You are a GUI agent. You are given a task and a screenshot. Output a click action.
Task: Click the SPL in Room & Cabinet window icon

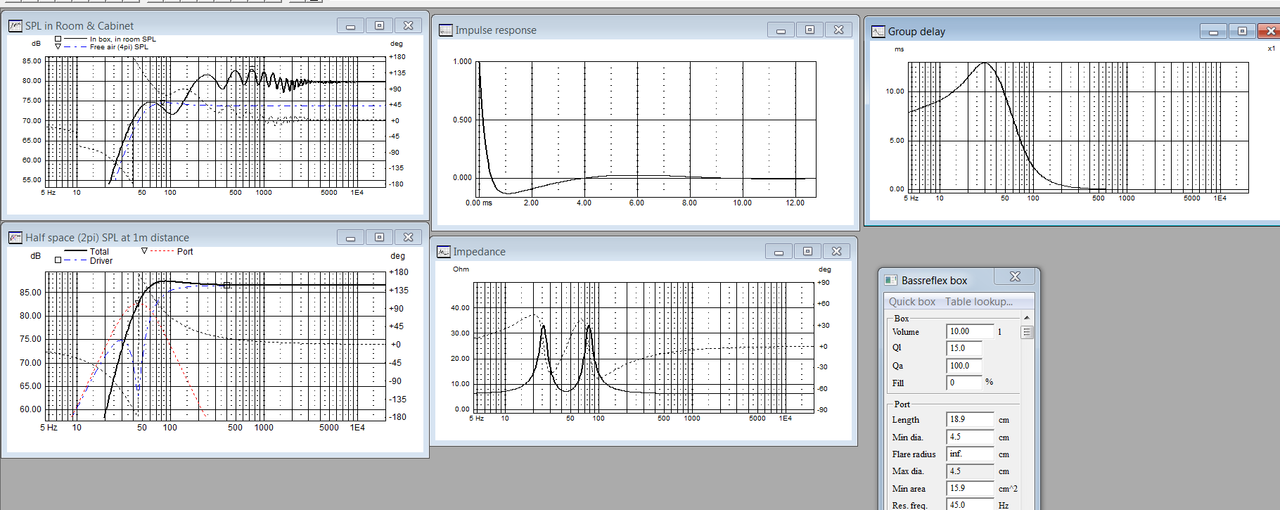point(14,25)
